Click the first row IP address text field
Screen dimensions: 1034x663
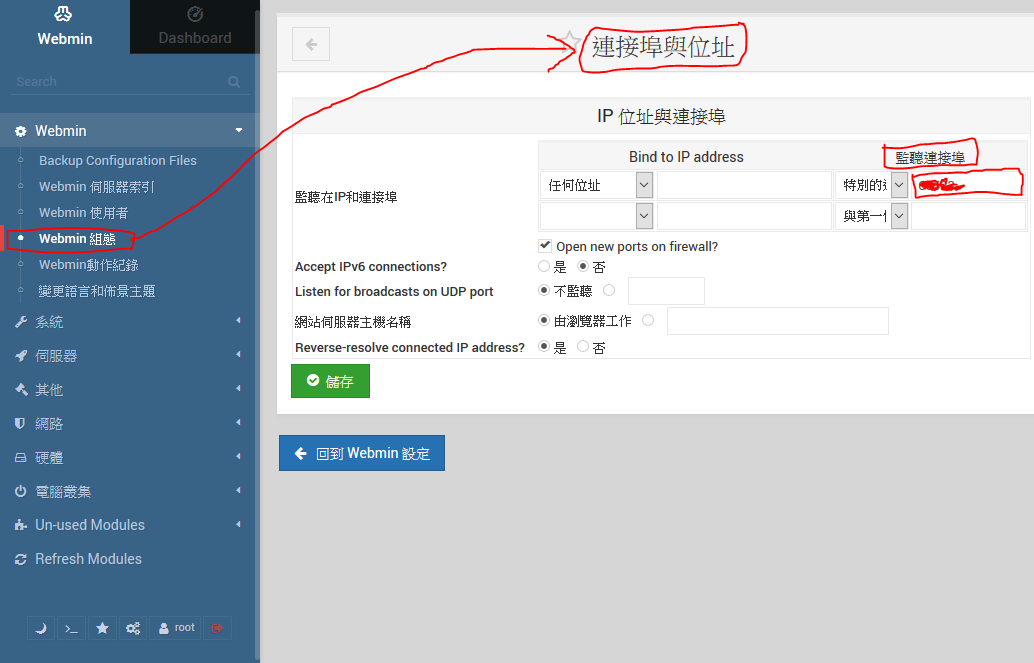point(744,185)
